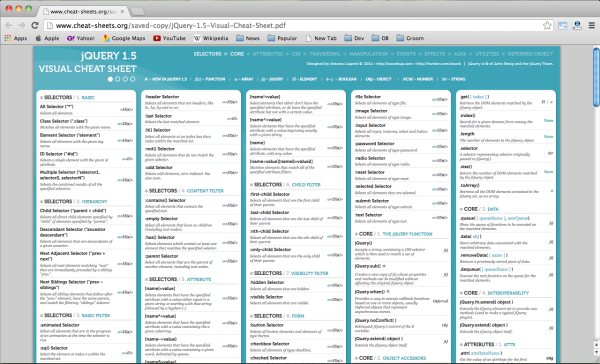The width and height of the screenshot is (600, 364).
Task: Click the 'SELECTORS / 7. VISIBILITY FILTER' heading
Action: (289, 273)
